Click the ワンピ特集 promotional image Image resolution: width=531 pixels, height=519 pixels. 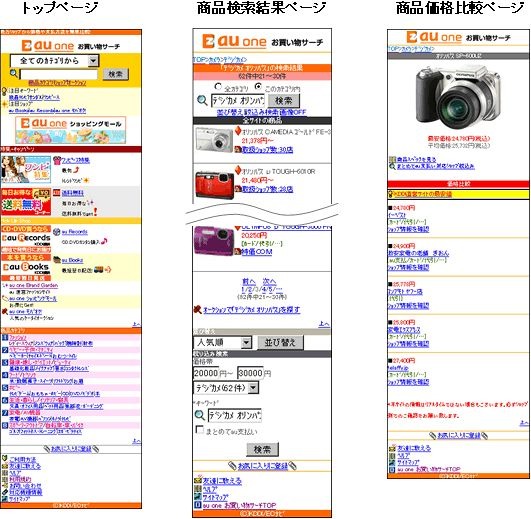click(x=26, y=169)
